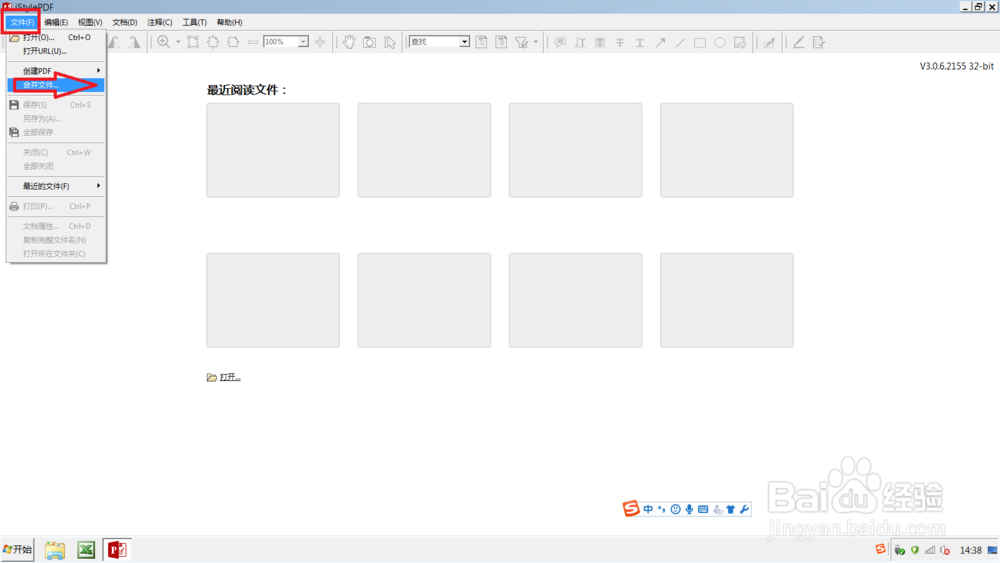Choose 打开(O)... in the File menu
This screenshot has width=1000, height=563.
click(x=55, y=38)
